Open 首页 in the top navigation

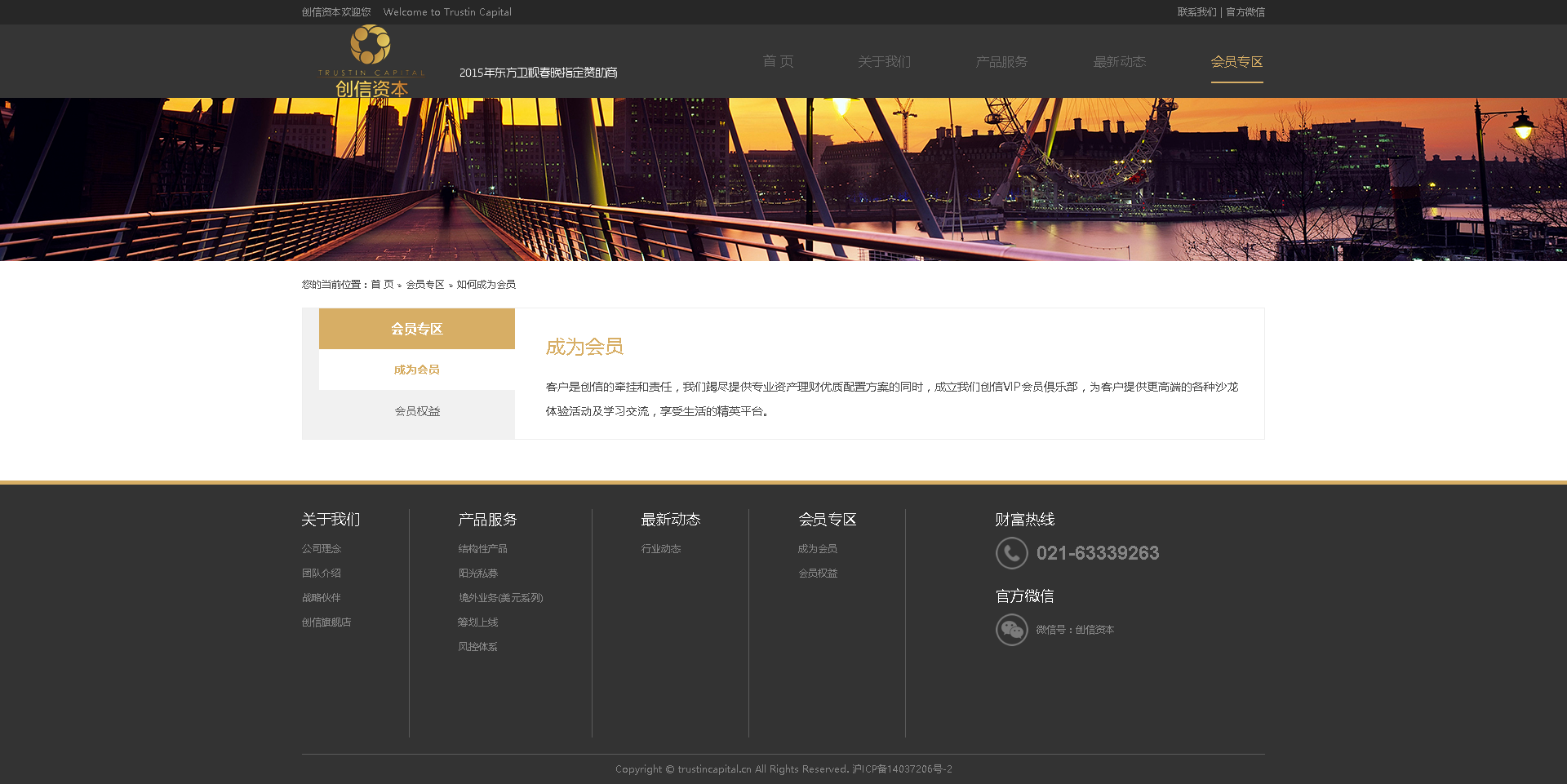click(778, 62)
